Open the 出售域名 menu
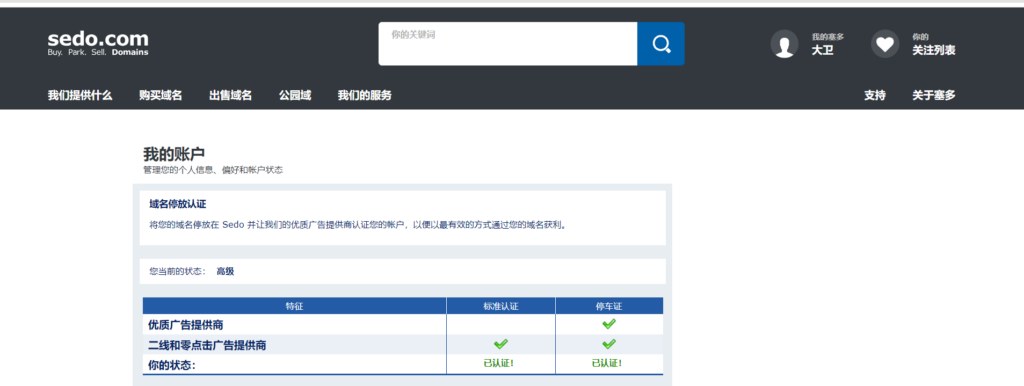1024x386 pixels. click(x=231, y=95)
